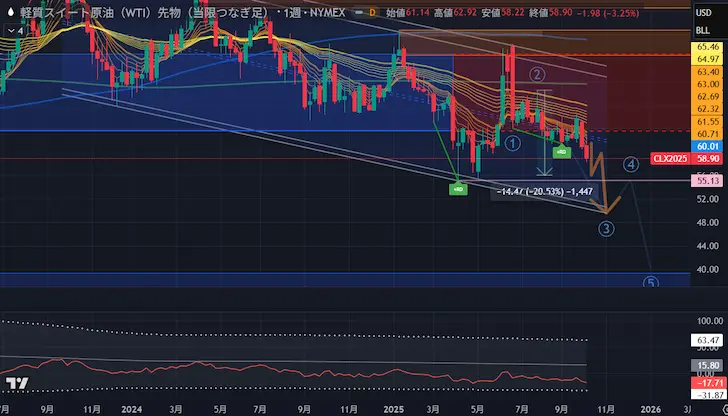Viewport: 728px width, 416px height.
Task: Open the BLL unit dropdown
Action: [703, 30]
